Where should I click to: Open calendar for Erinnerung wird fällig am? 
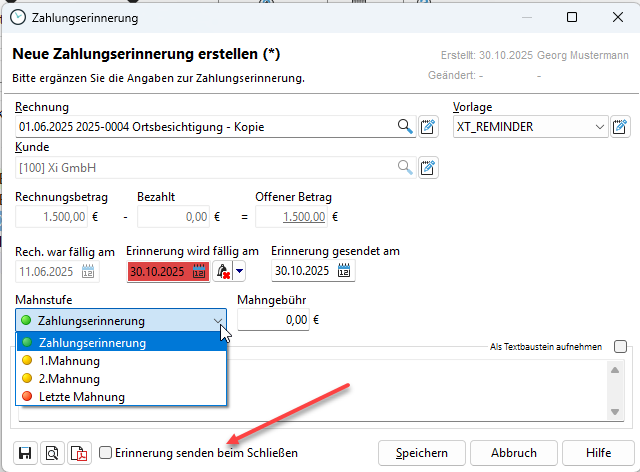pos(200,271)
